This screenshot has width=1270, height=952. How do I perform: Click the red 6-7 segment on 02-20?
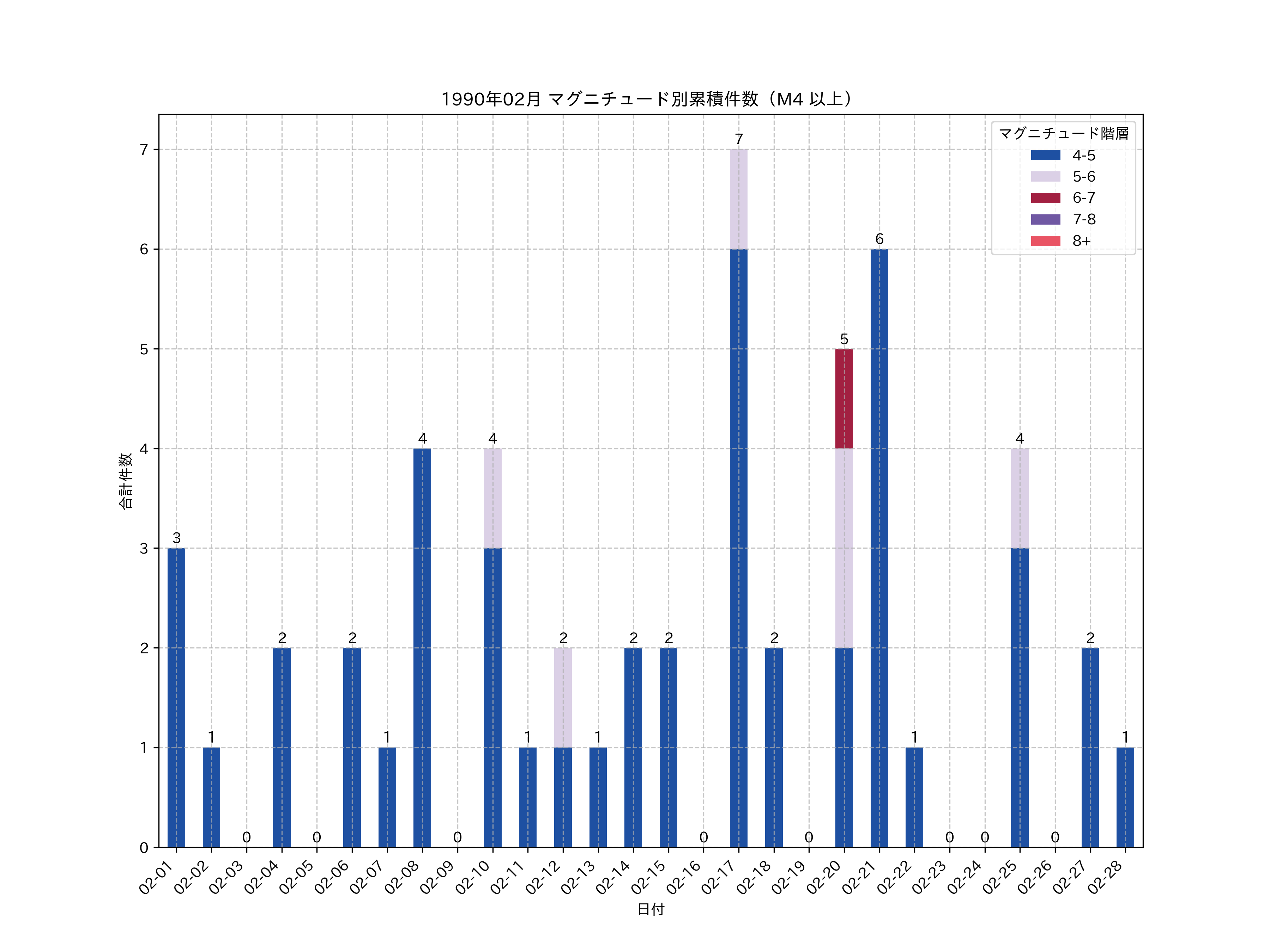(x=843, y=398)
